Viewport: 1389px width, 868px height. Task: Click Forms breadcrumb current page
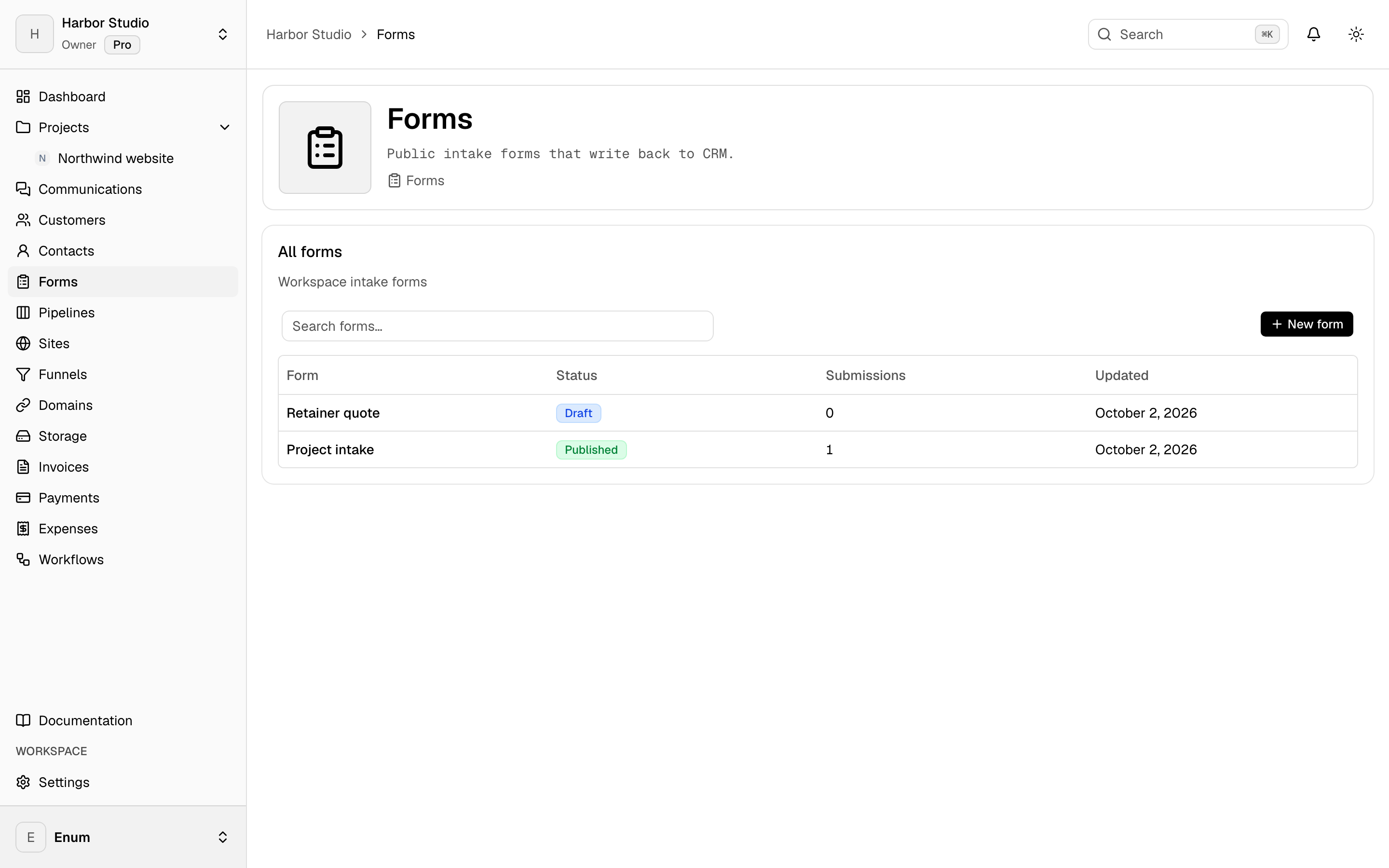click(x=395, y=34)
